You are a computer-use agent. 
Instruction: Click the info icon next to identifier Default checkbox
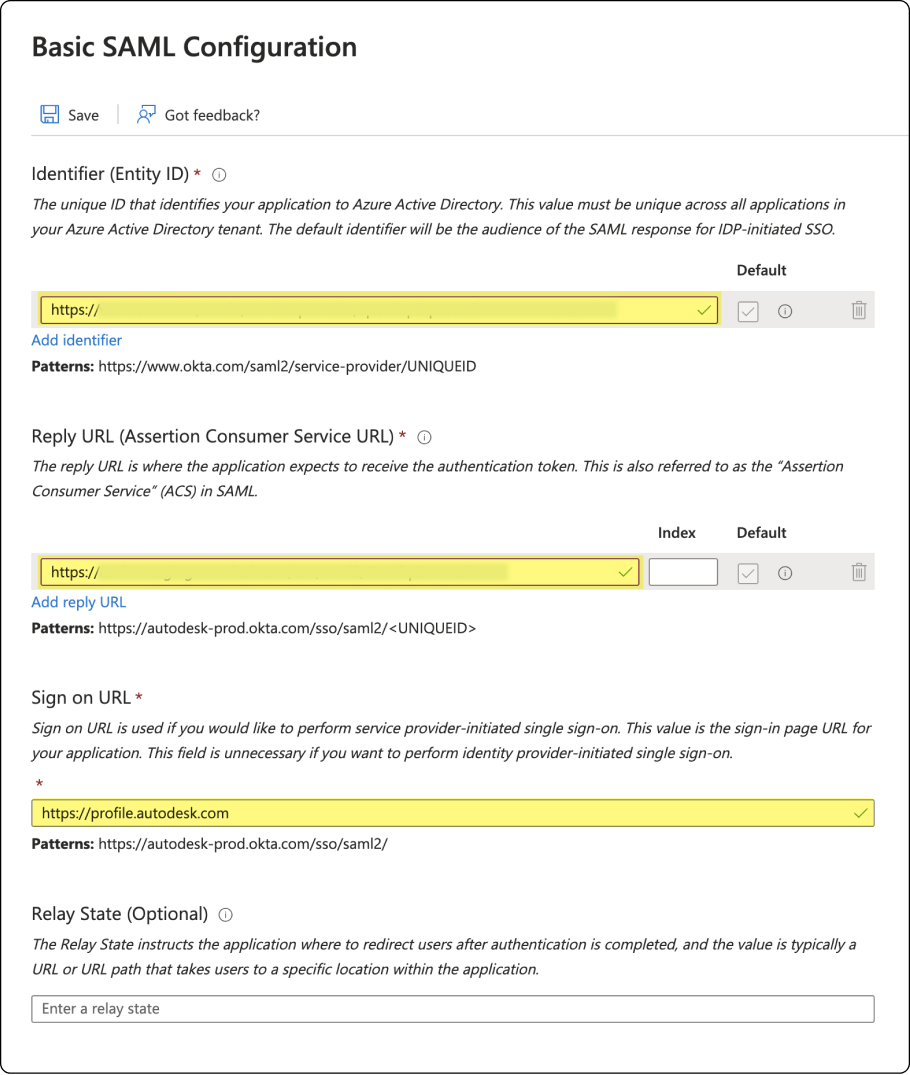click(785, 310)
